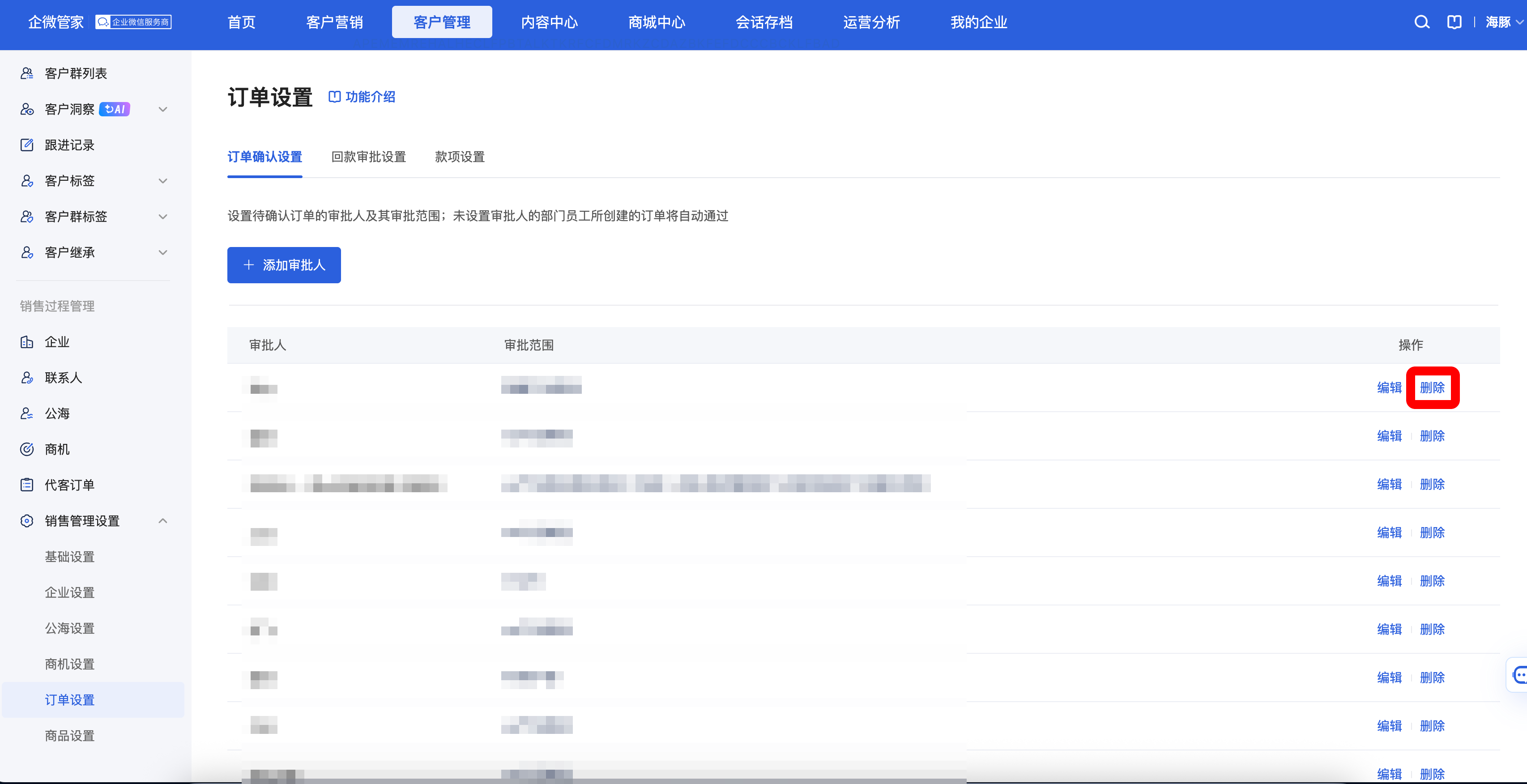Switch to 回款审批设置 tab
Viewport: 1527px width, 784px height.
pos(369,157)
